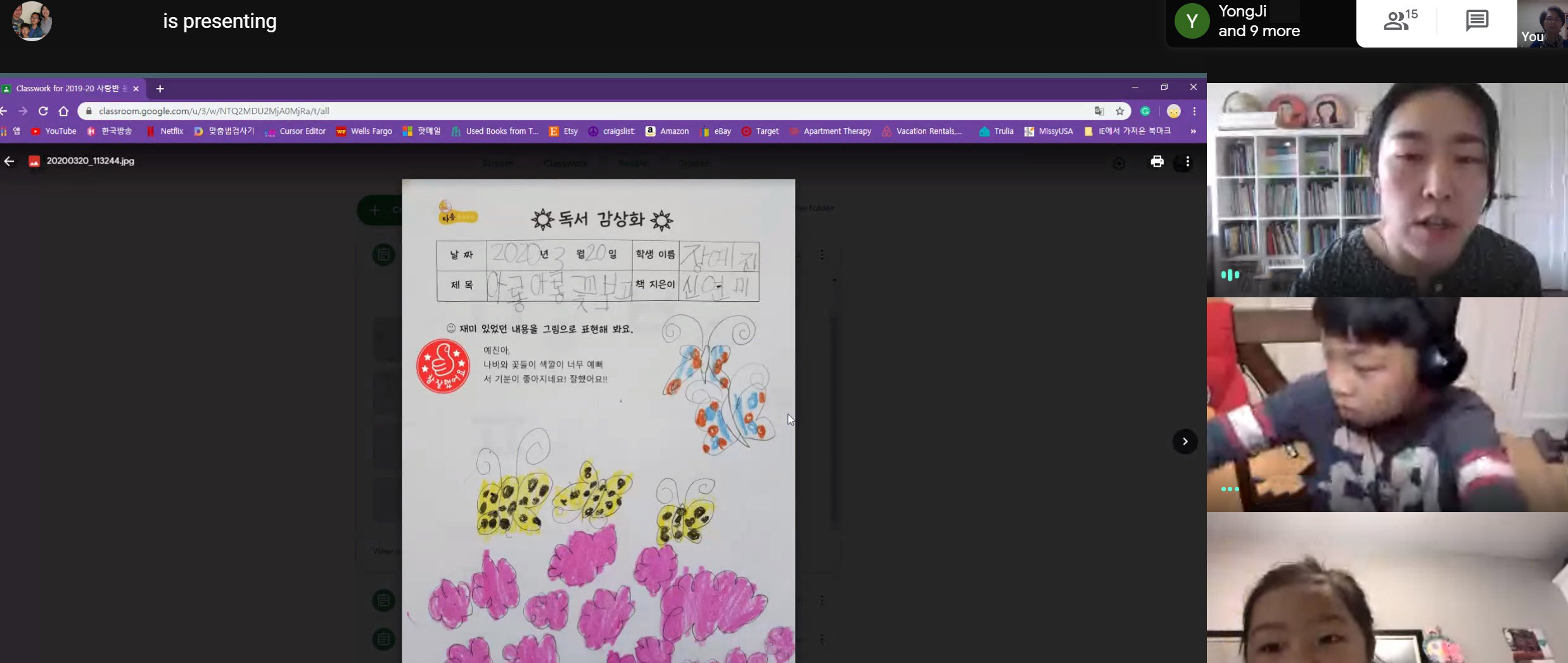Open the Amazon bookmark
This screenshot has width=1568, height=663.
click(667, 131)
